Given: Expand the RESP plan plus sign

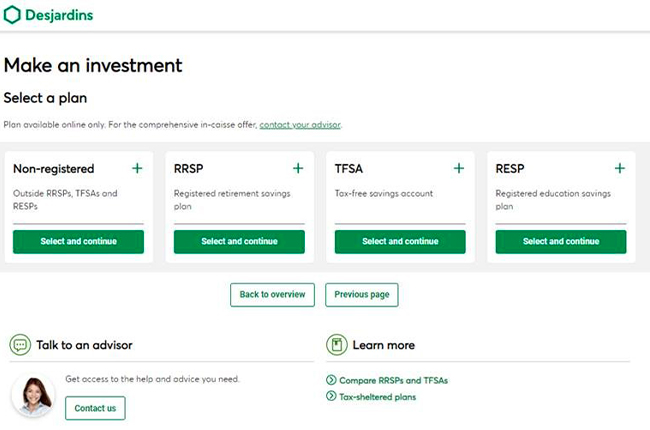Looking at the screenshot, I should [x=620, y=169].
